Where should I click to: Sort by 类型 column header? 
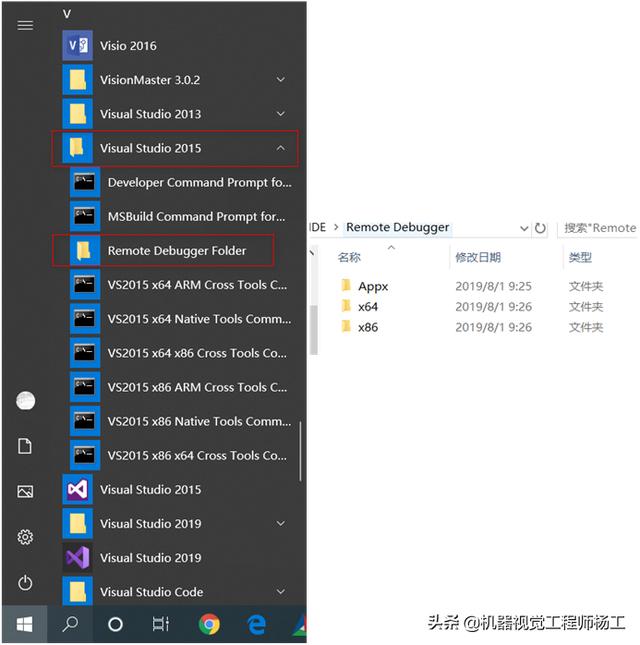click(x=580, y=258)
